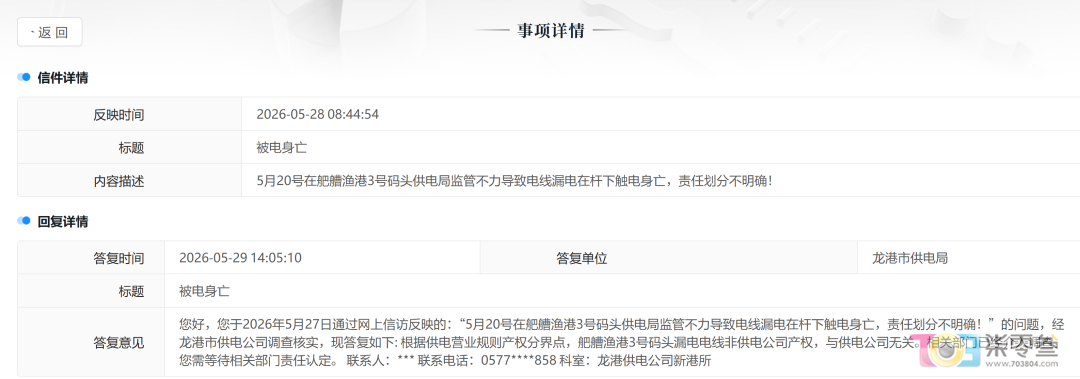Select the 事项详情 page heading
The width and height of the screenshot is (1080, 379).
pos(550,31)
